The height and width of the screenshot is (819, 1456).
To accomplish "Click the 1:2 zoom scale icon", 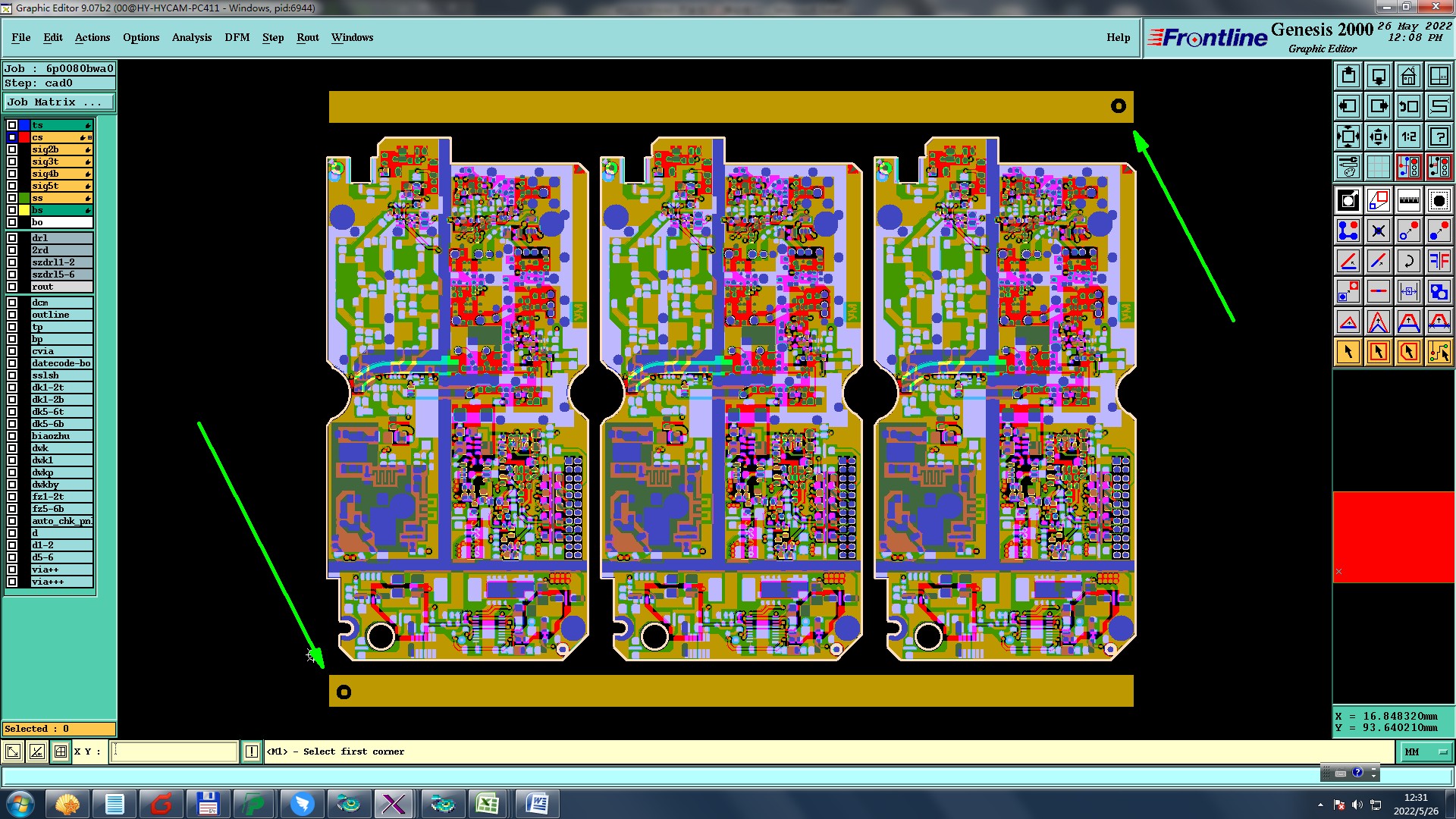I will pyautogui.click(x=1408, y=136).
